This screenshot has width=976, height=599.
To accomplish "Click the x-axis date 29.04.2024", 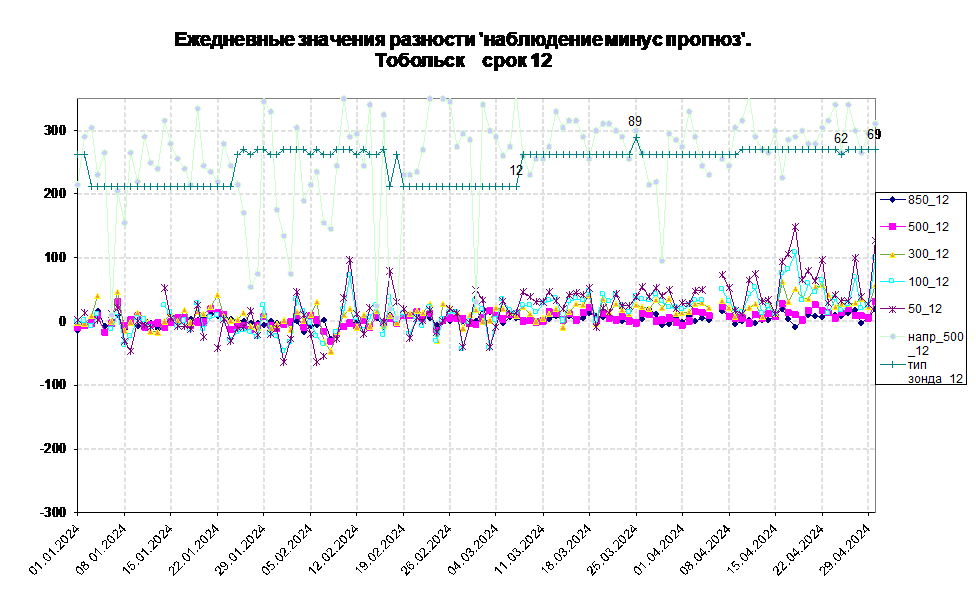I will point(847,550).
